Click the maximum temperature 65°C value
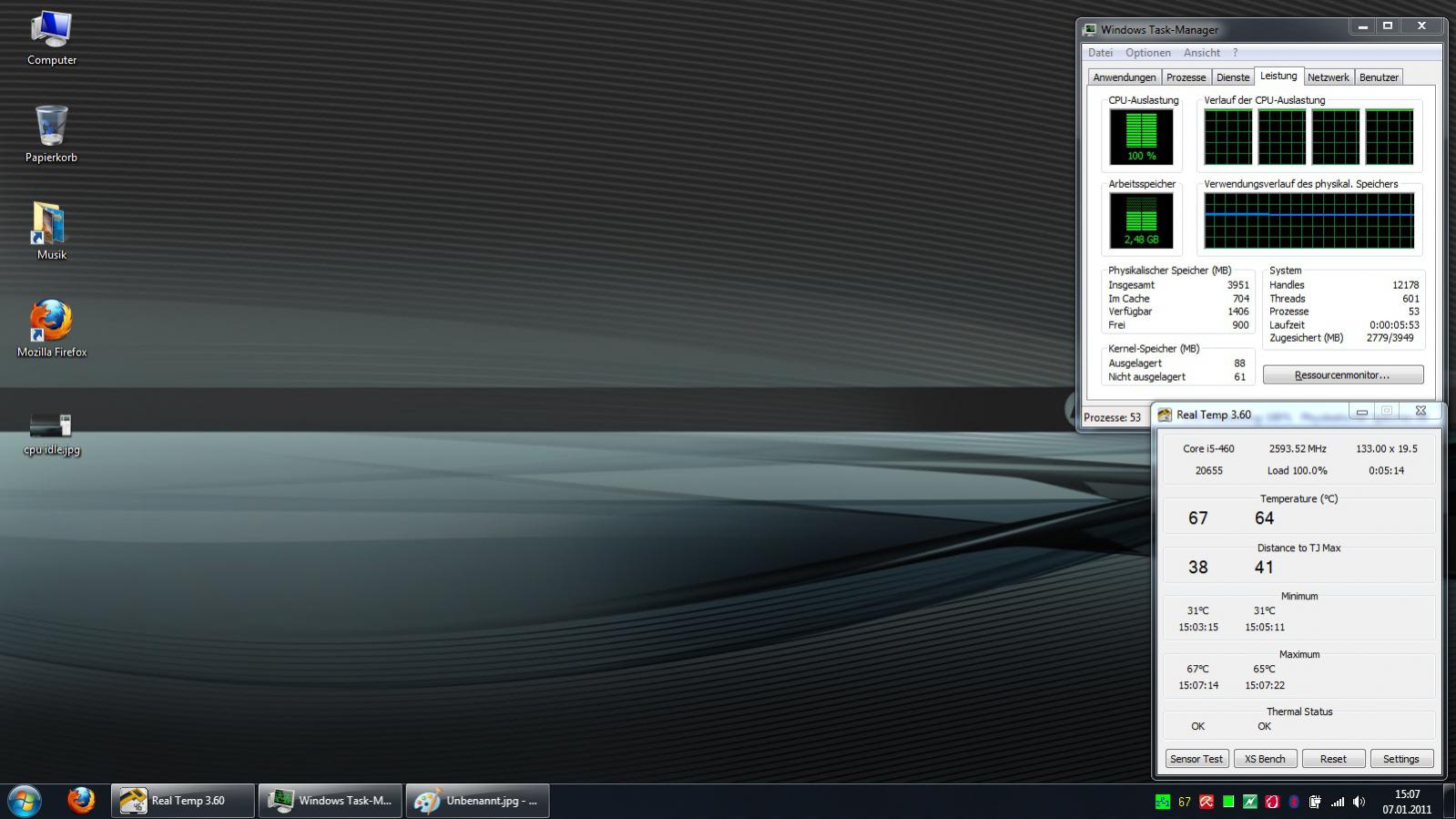Screen dimensions: 1456x819 point(1264,669)
